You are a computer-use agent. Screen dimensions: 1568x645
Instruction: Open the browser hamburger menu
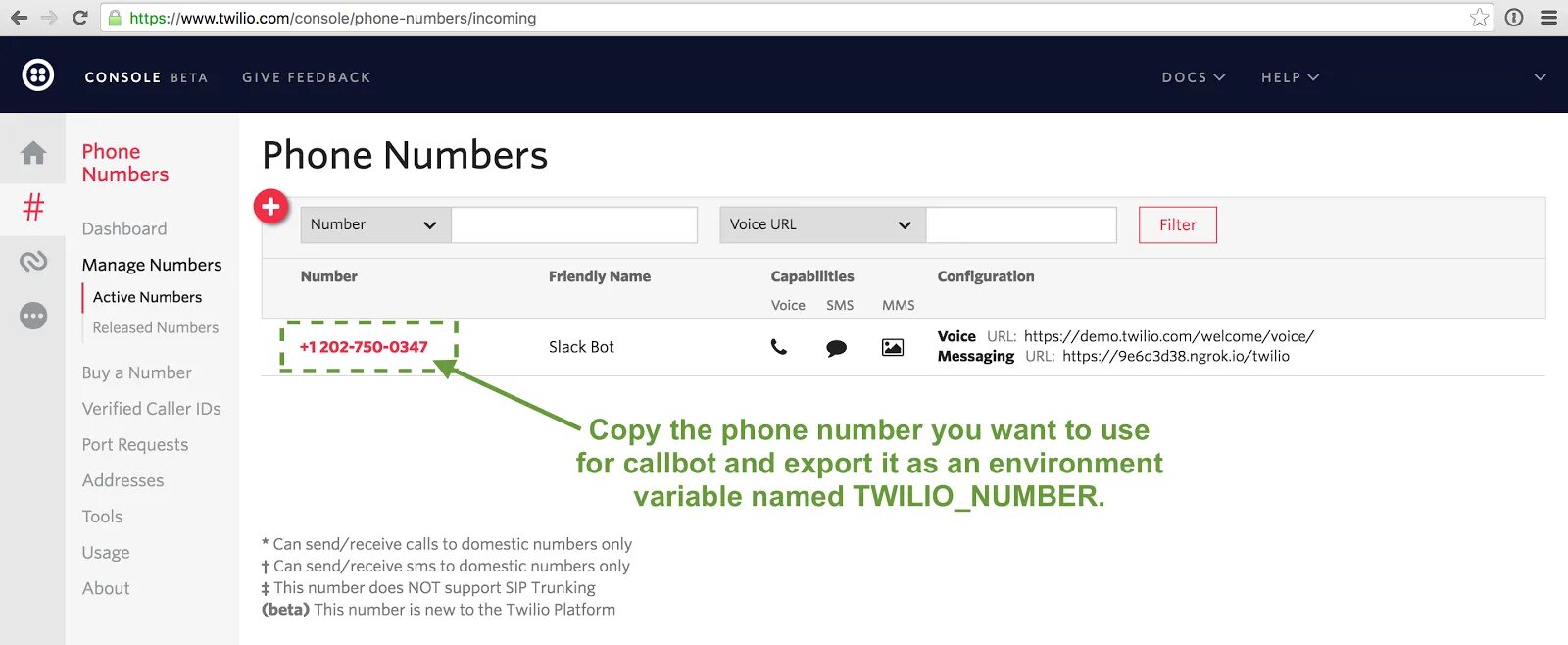(1548, 18)
